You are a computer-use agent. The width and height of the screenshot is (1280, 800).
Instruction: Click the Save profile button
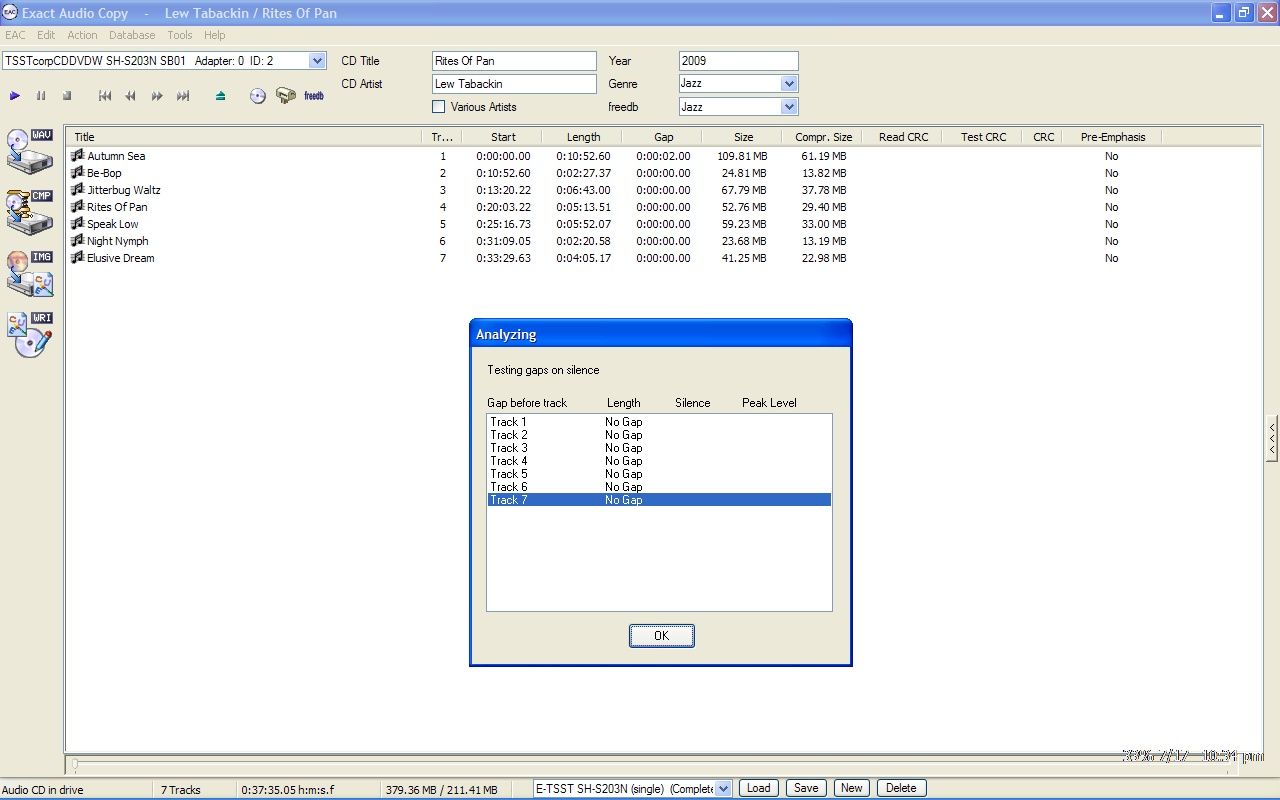click(806, 788)
